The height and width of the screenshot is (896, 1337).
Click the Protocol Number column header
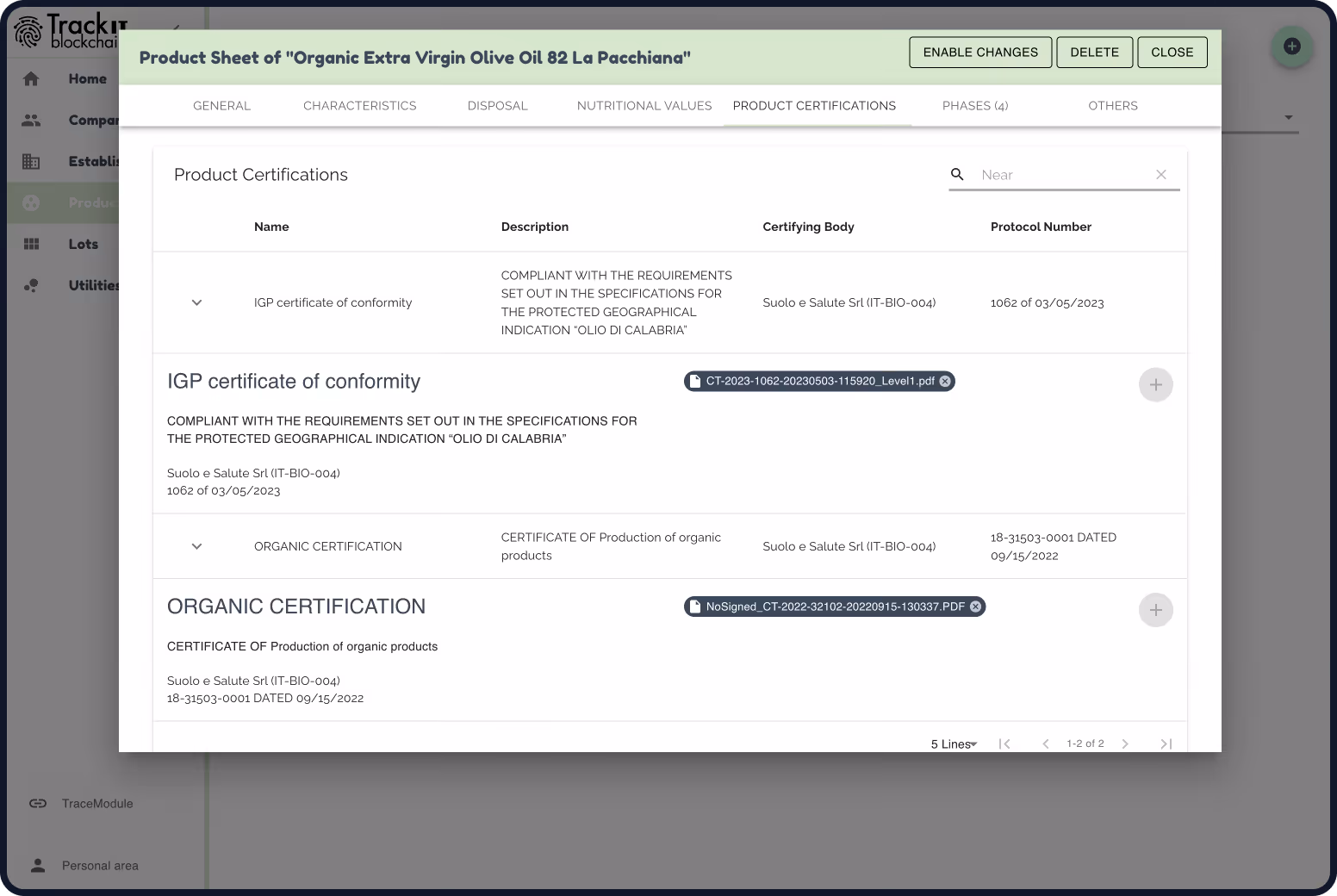1041,227
